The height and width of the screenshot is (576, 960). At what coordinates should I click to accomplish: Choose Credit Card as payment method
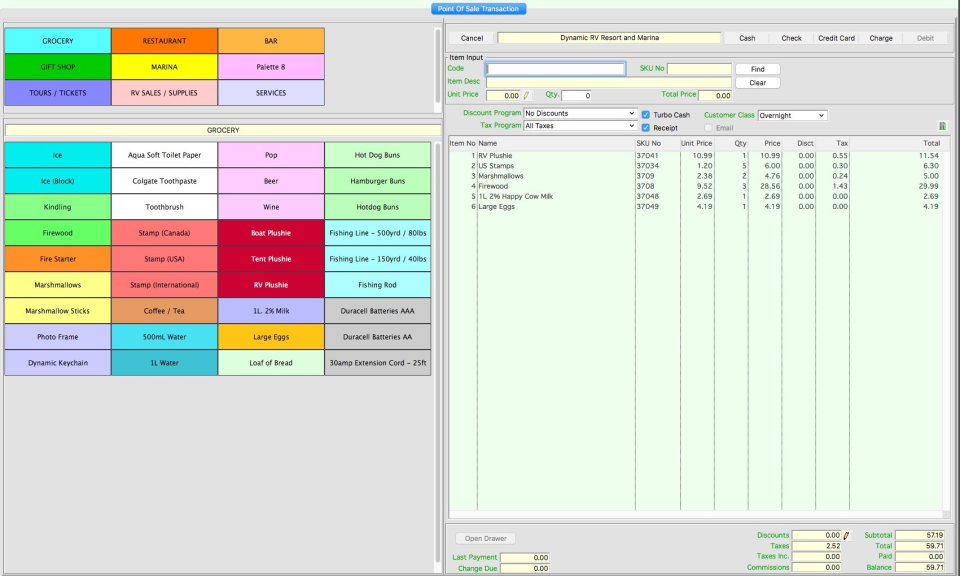(x=836, y=38)
